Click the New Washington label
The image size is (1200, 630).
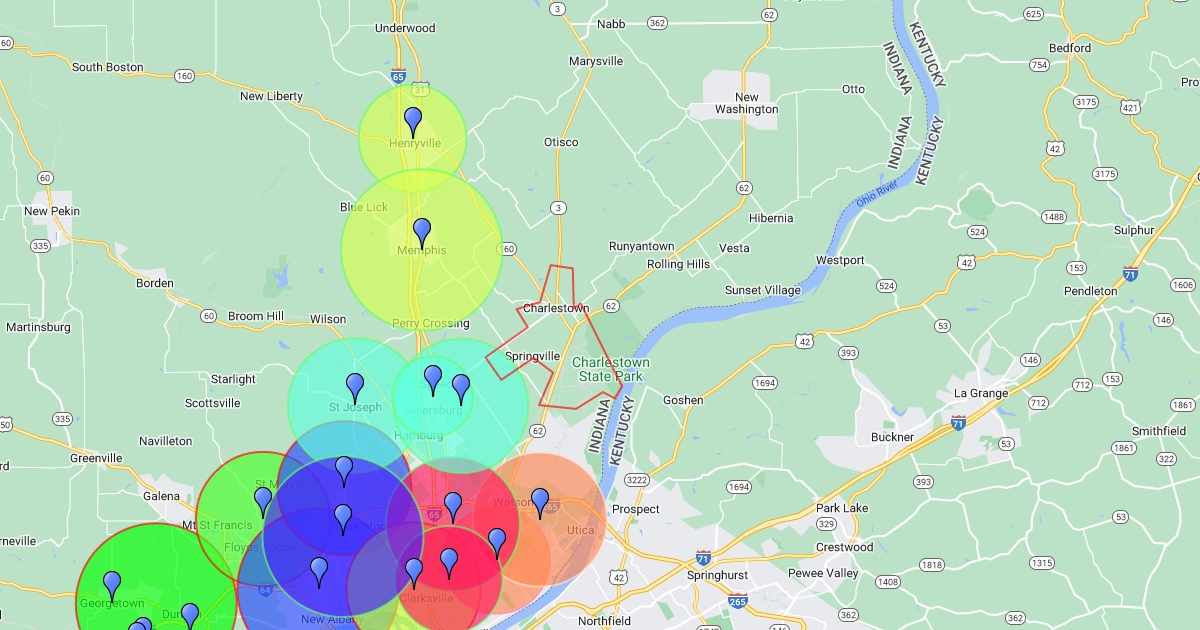[x=746, y=103]
